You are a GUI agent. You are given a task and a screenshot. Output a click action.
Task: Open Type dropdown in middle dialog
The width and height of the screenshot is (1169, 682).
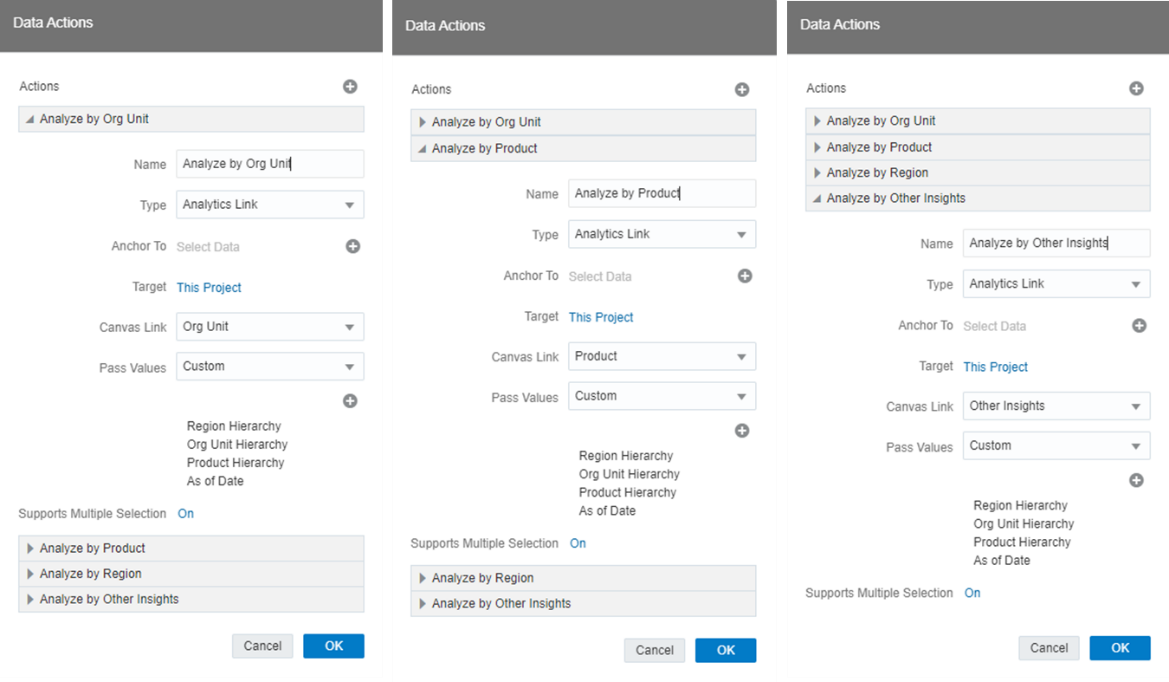pyautogui.click(x=662, y=234)
